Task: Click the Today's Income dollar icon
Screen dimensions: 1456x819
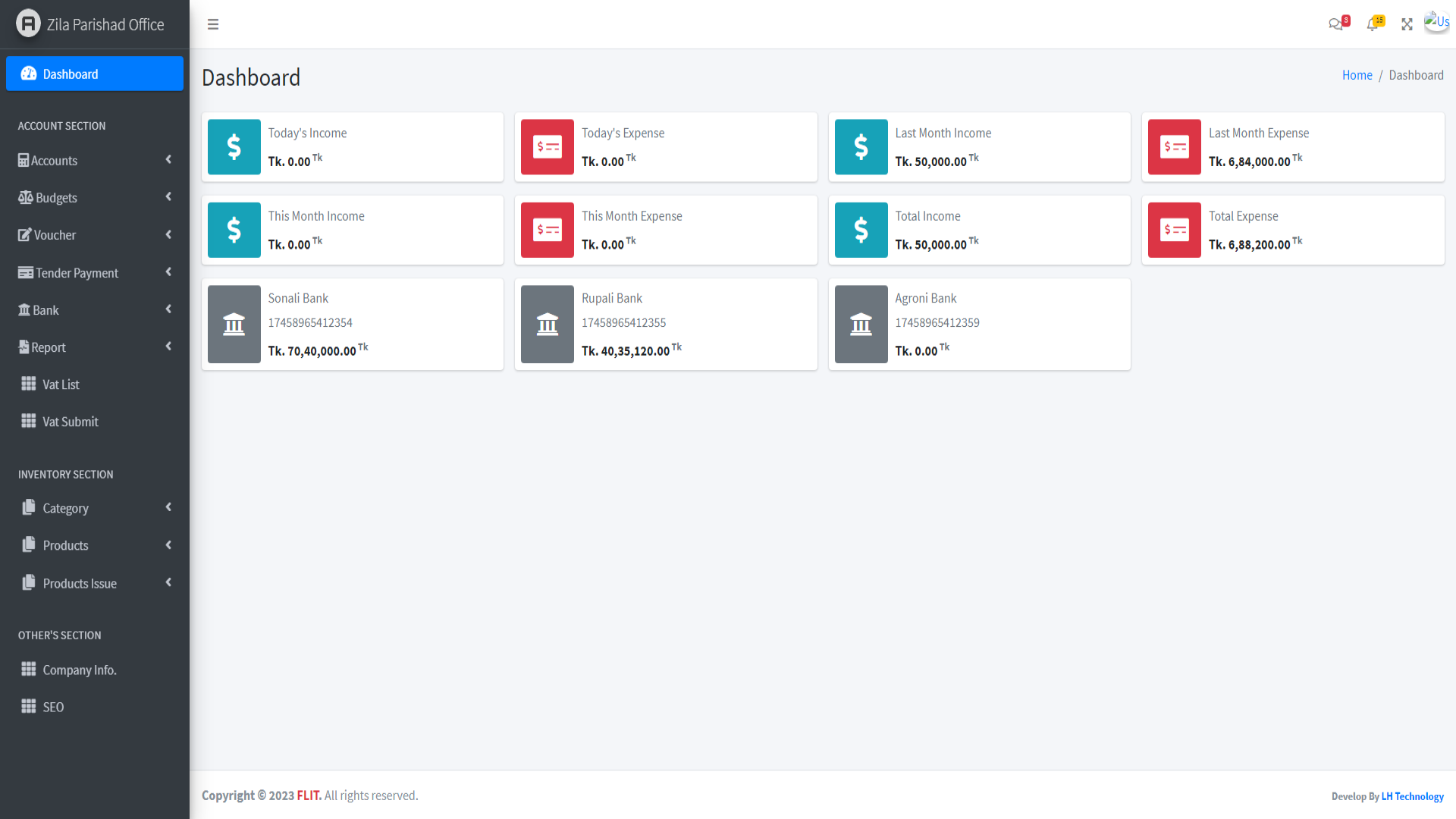Action: click(234, 147)
